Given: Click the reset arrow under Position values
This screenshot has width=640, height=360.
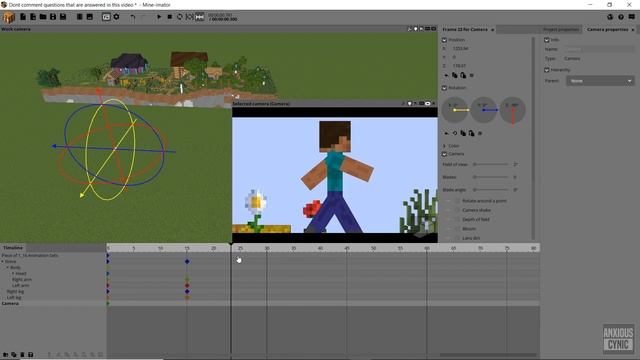Looking at the screenshot, I should tap(446, 76).
